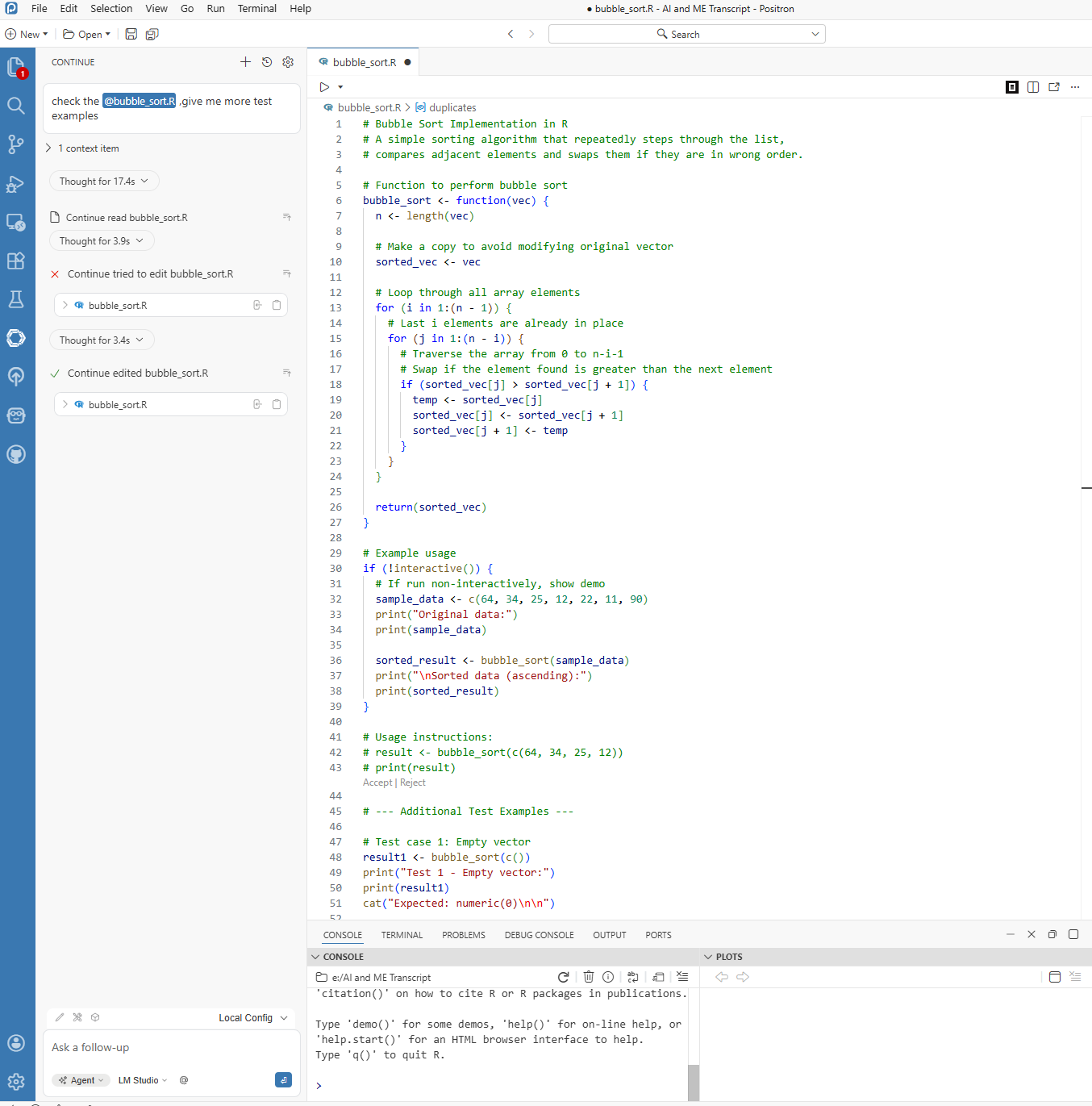Open the Agent mode selector
The image size is (1092, 1106).
coord(81,1080)
